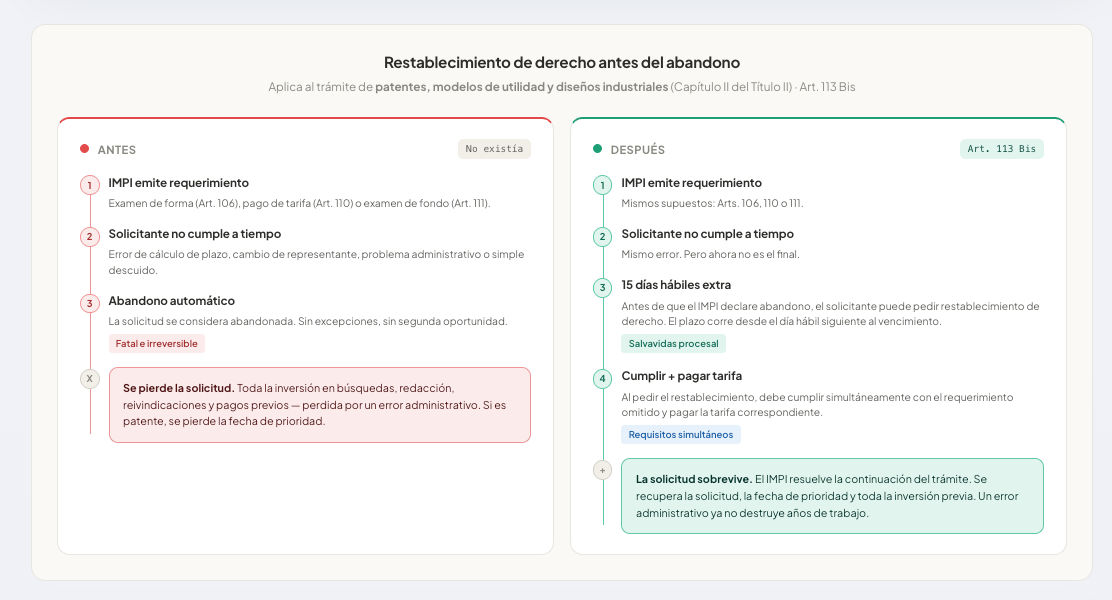This screenshot has width=1112, height=600.
Task: Click the subtitle 'patentes, modelos de utilidad y diseños industriales'
Action: pyautogui.click(x=521, y=87)
